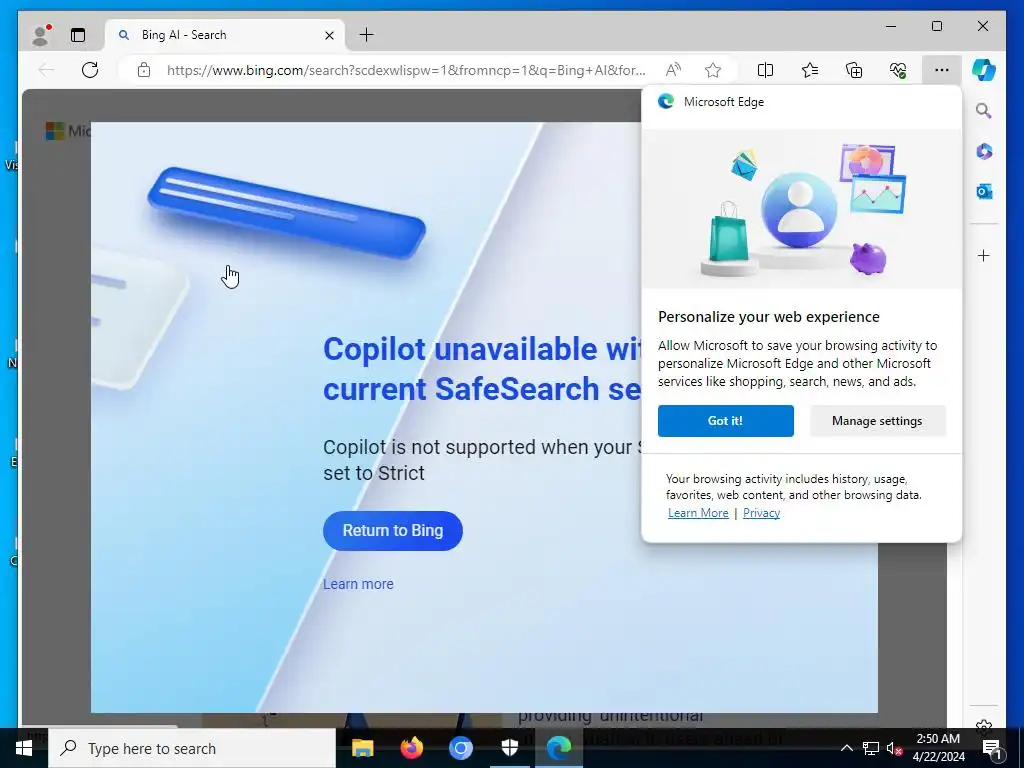This screenshot has height=768, width=1024.
Task: Open the Edge profile icon
Action: [x=41, y=35]
